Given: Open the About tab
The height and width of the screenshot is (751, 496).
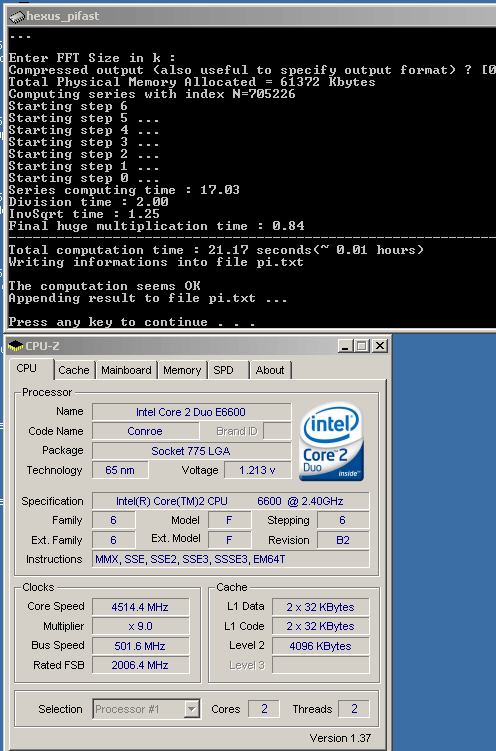Looking at the screenshot, I should 270,370.
